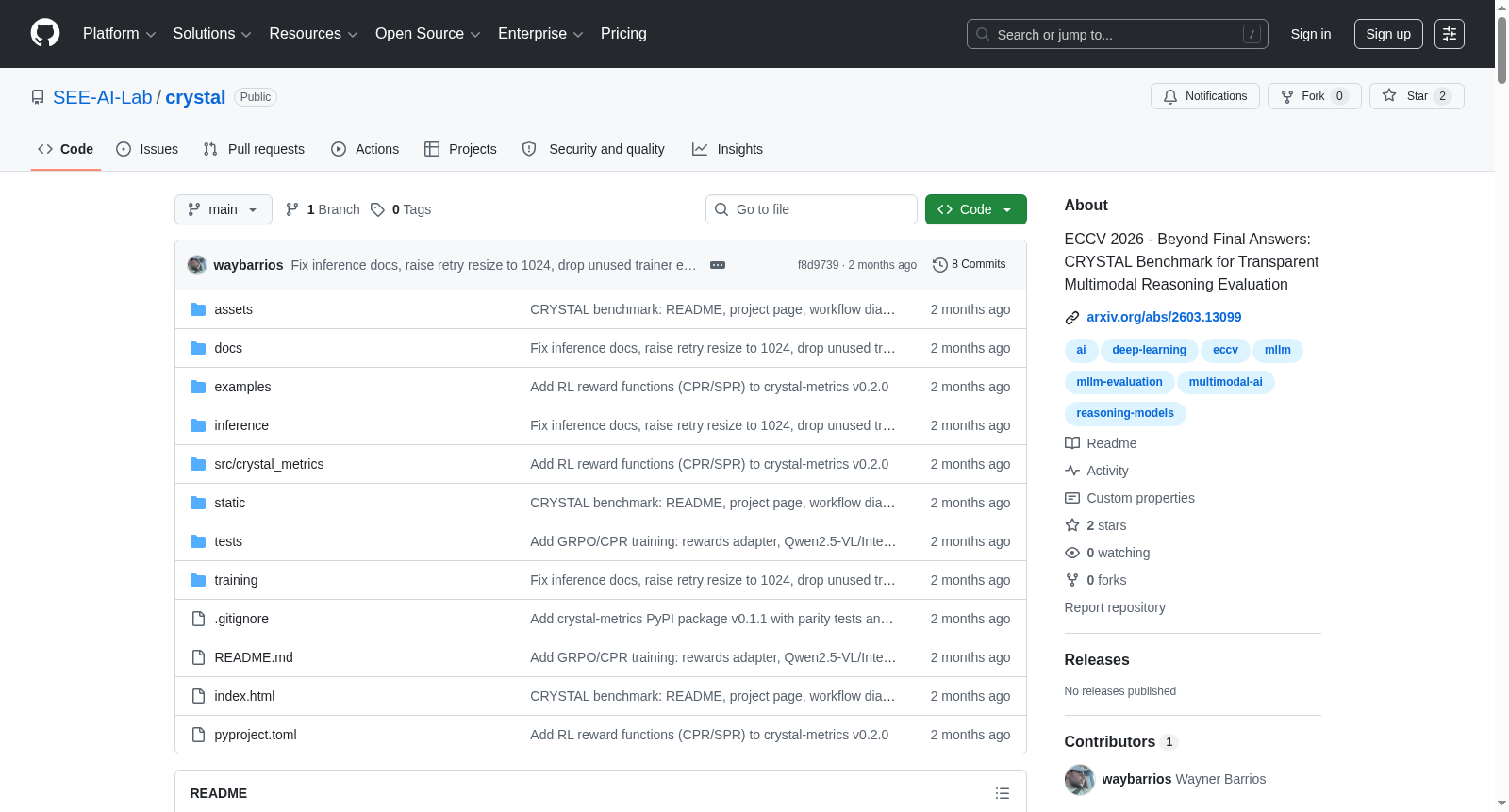Focus the Go to file search box
The image size is (1509, 812).
click(x=811, y=209)
